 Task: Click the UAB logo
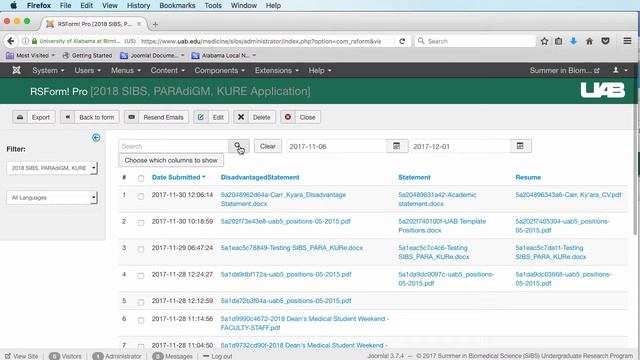pos(603,90)
